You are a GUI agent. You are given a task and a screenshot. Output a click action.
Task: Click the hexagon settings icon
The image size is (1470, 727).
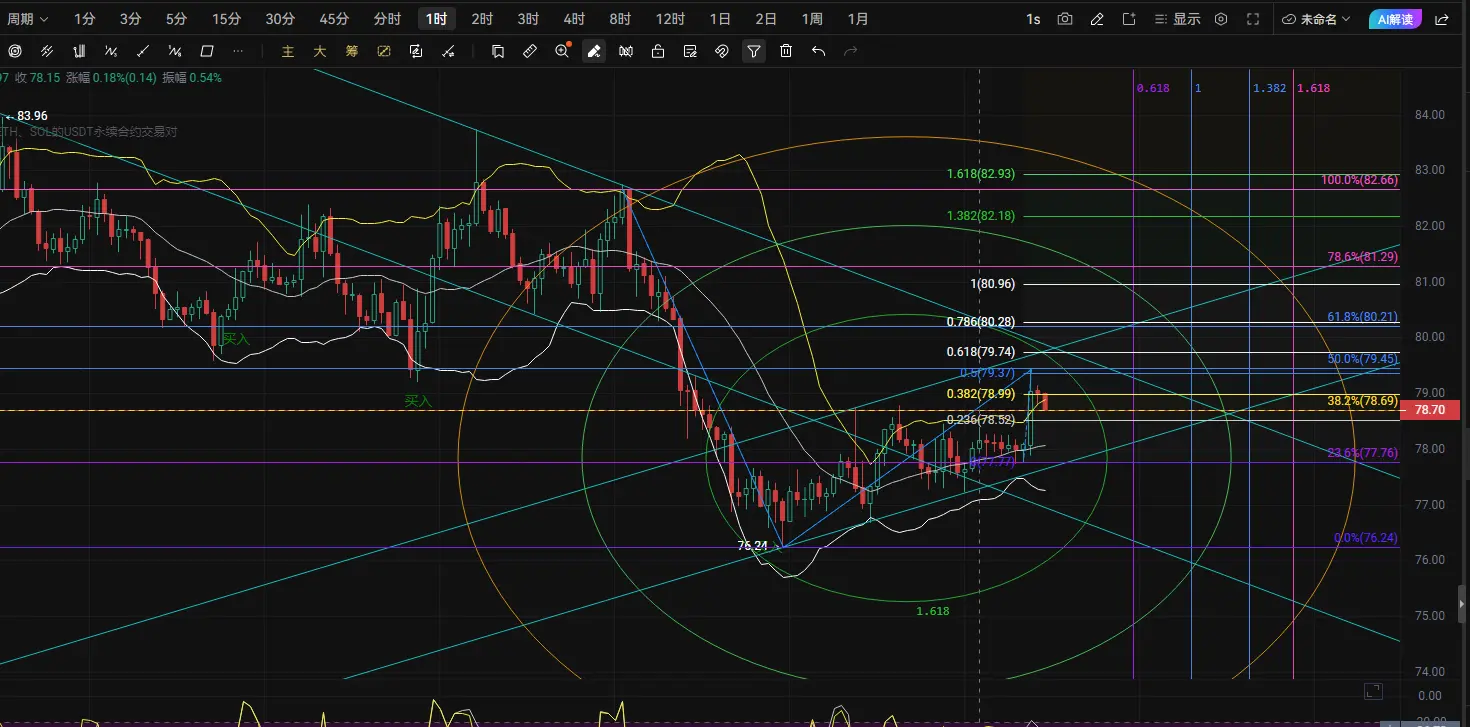[x=1221, y=19]
